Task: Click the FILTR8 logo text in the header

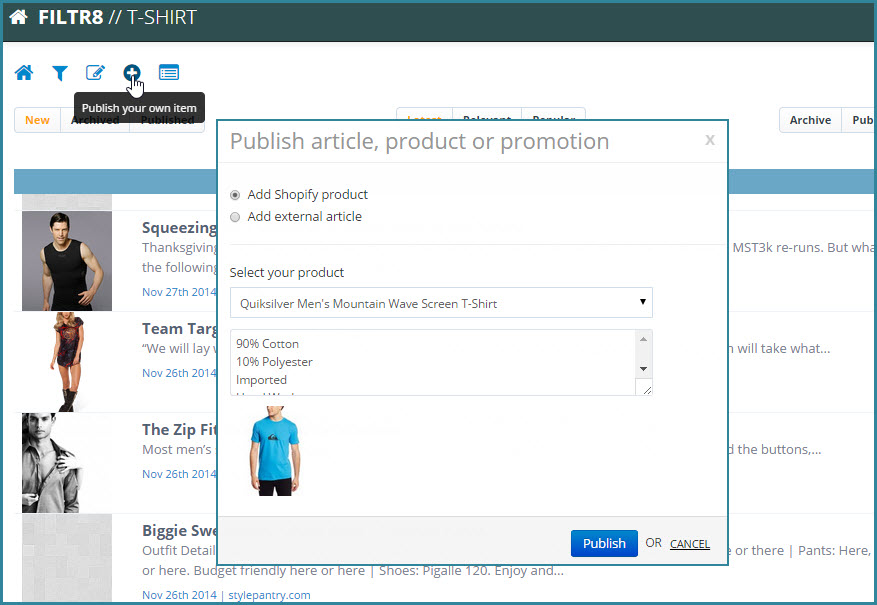Action: (x=70, y=17)
